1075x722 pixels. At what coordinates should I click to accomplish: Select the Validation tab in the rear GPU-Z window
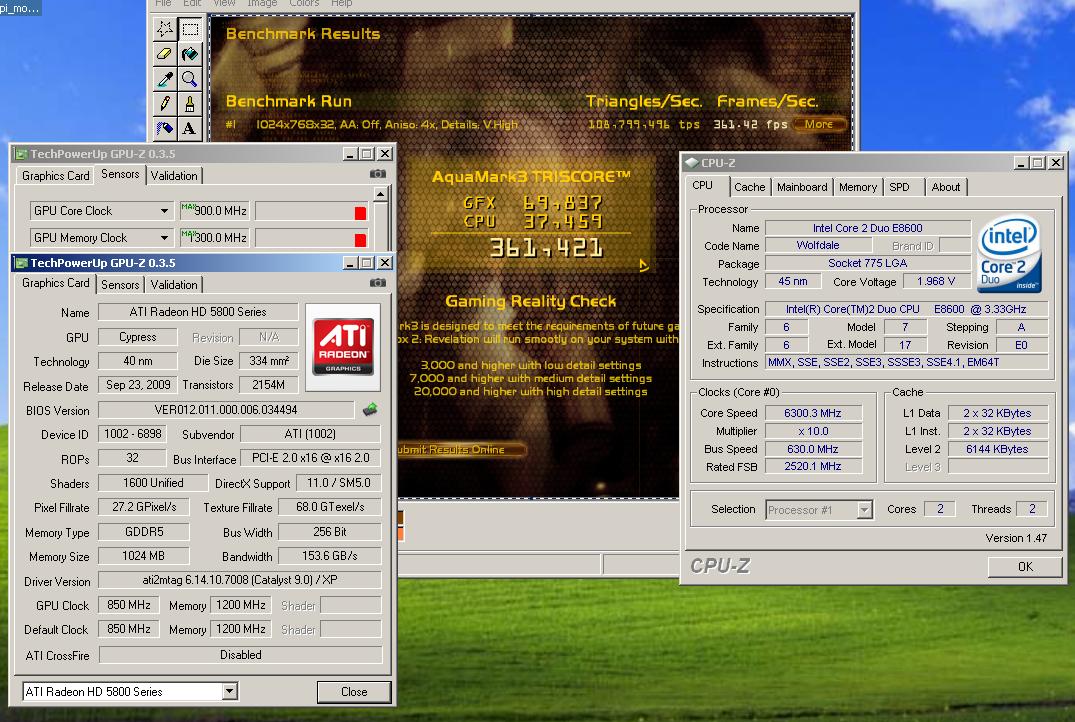[x=174, y=176]
